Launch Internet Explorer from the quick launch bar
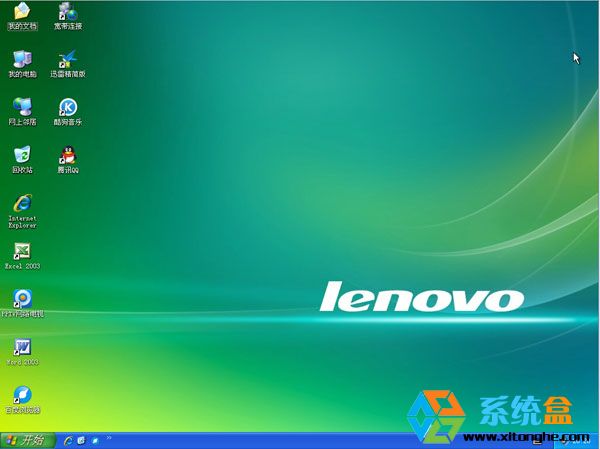Screen dimensions: 600x449 click(68, 441)
